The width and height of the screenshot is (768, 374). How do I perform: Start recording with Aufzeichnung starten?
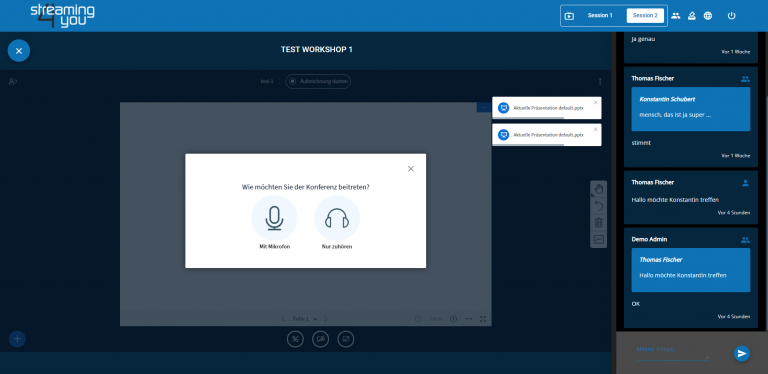[318, 81]
